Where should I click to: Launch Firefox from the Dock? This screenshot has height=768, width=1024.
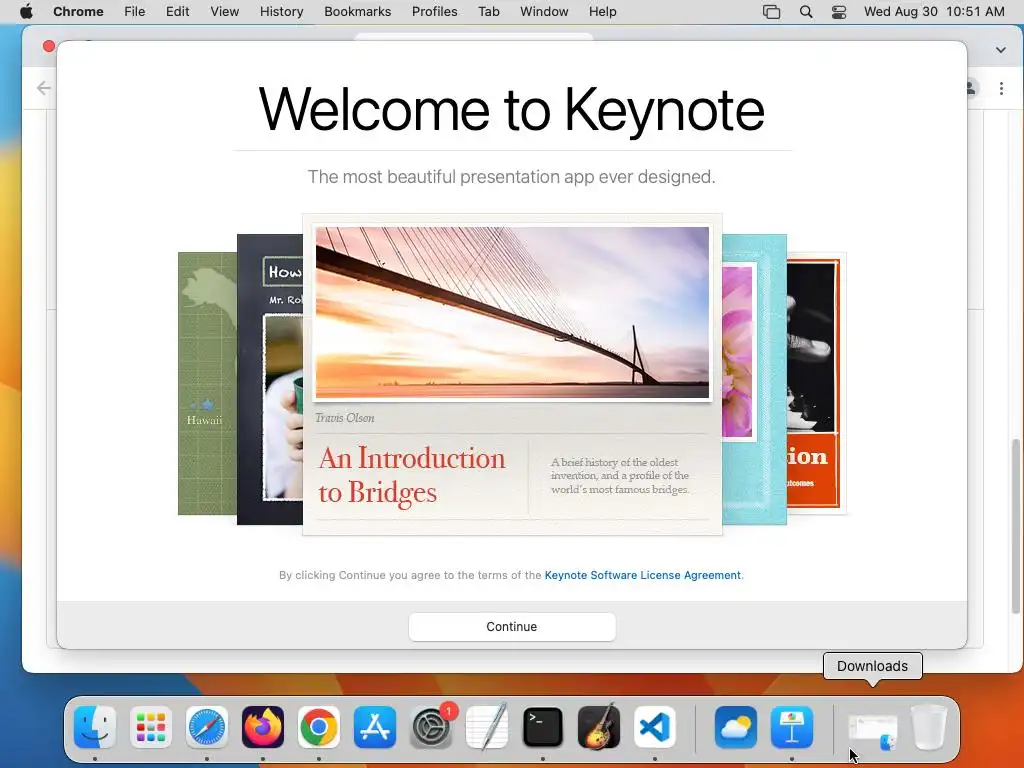point(263,727)
